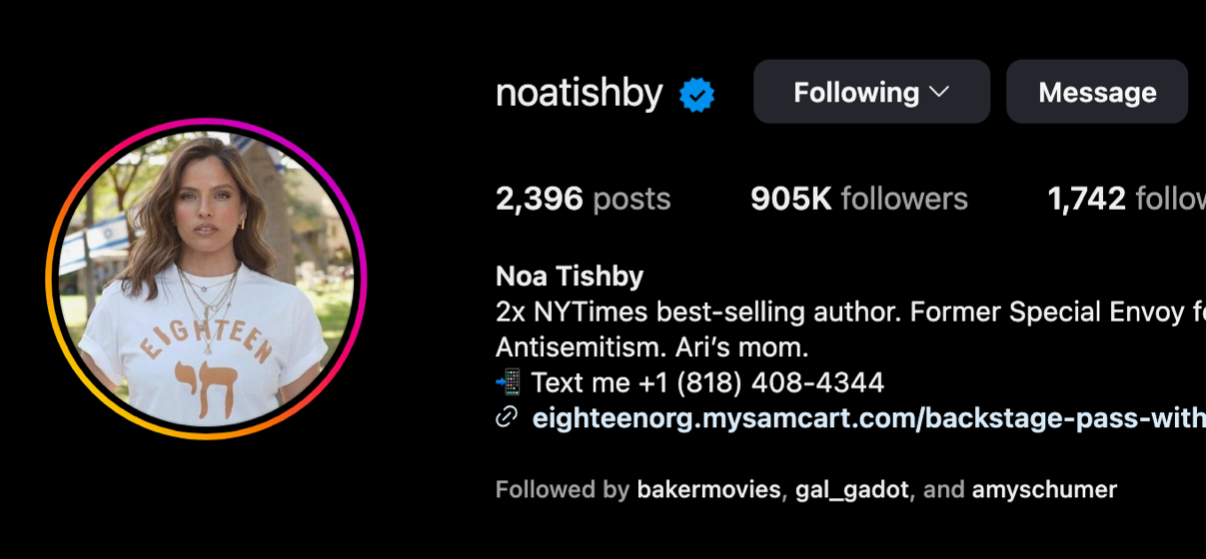The image size is (1206, 559).
Task: Click the chevron arrow beside Following
Action: [939, 92]
